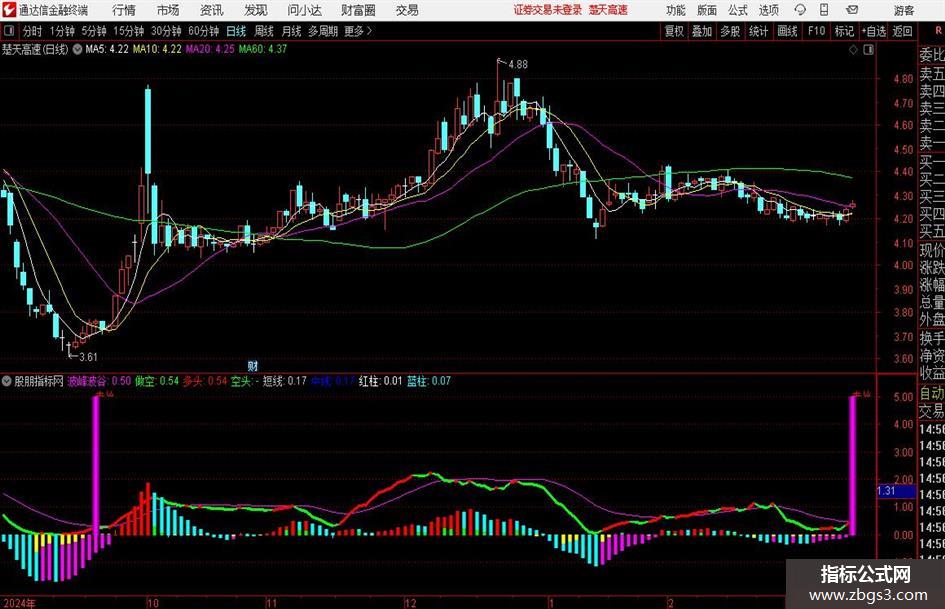Click the red R button at right
Viewport: 945px width, 609px height.
938,31
